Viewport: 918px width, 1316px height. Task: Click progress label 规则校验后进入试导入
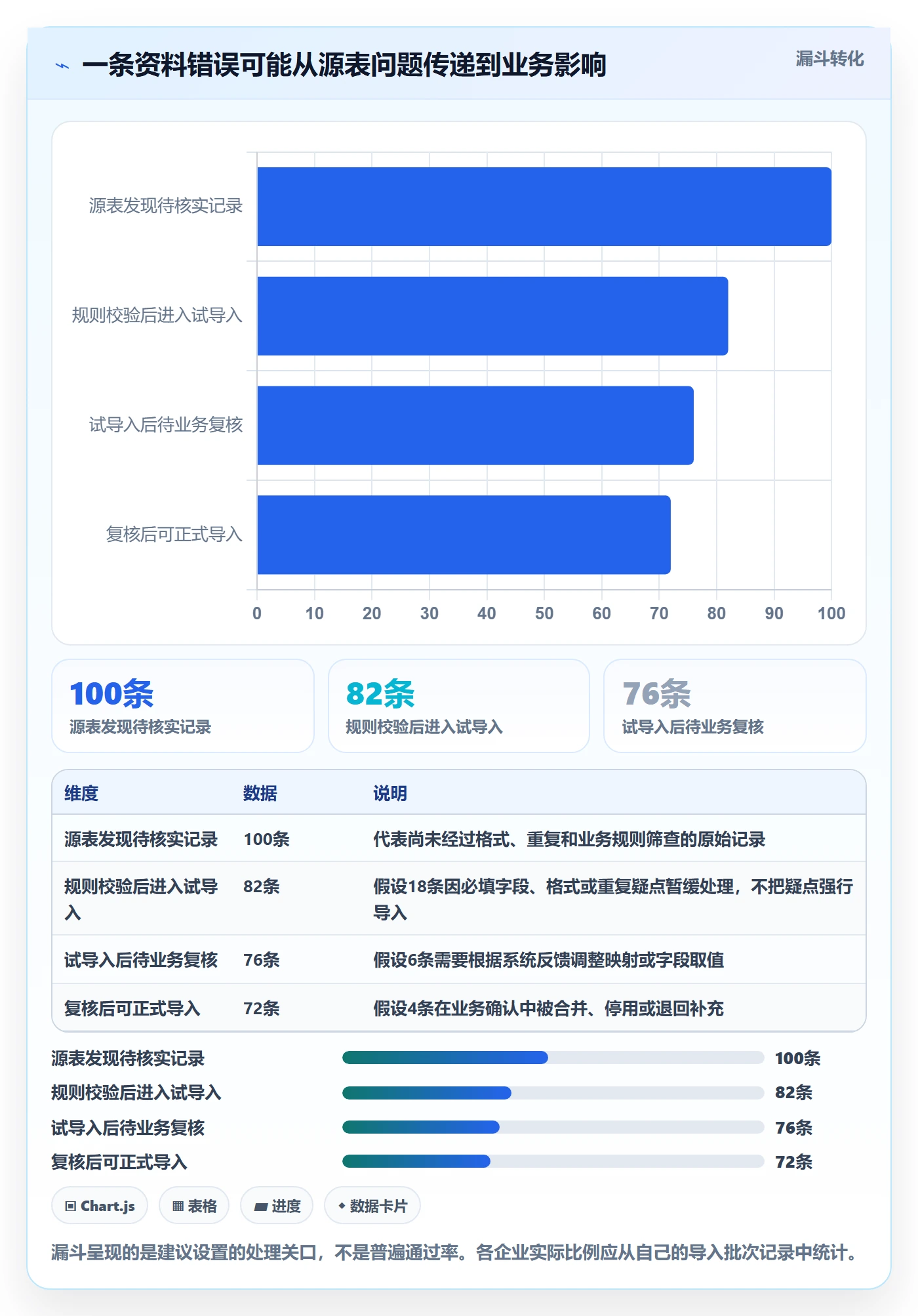coord(136,1092)
